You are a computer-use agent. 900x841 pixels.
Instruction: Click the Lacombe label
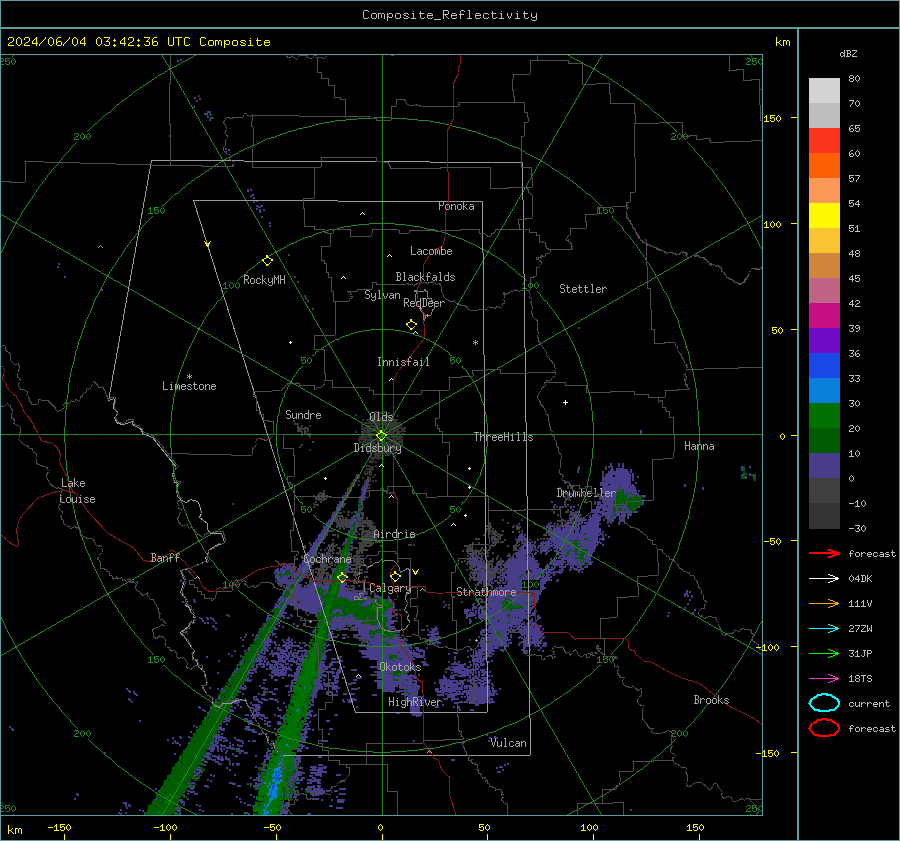pyautogui.click(x=431, y=251)
